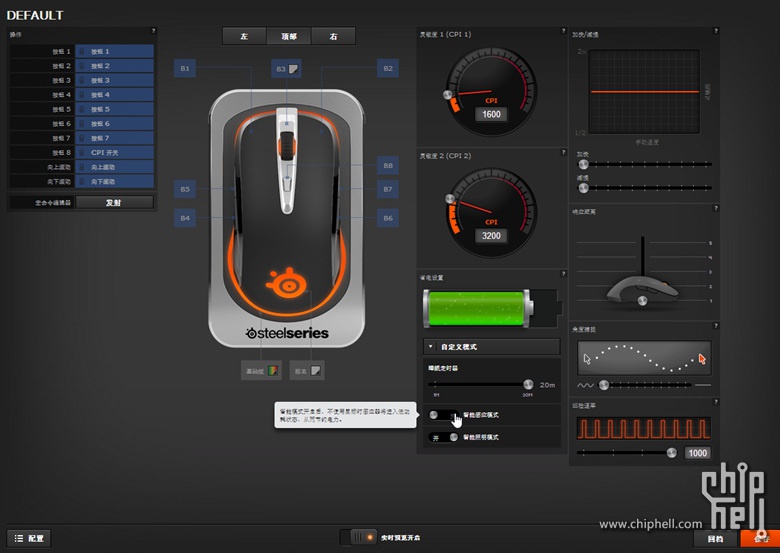Image resolution: width=780 pixels, height=553 pixels.
Task: Open help for the 操作 actions panel
Action: [x=153, y=31]
